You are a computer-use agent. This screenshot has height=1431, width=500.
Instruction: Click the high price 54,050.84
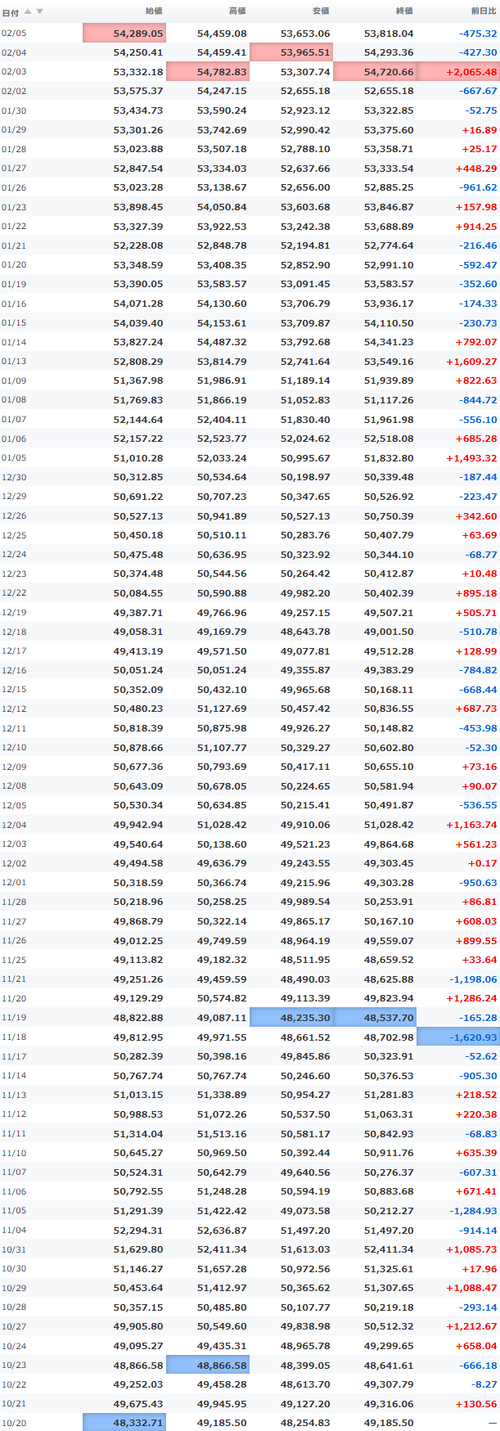(x=221, y=207)
